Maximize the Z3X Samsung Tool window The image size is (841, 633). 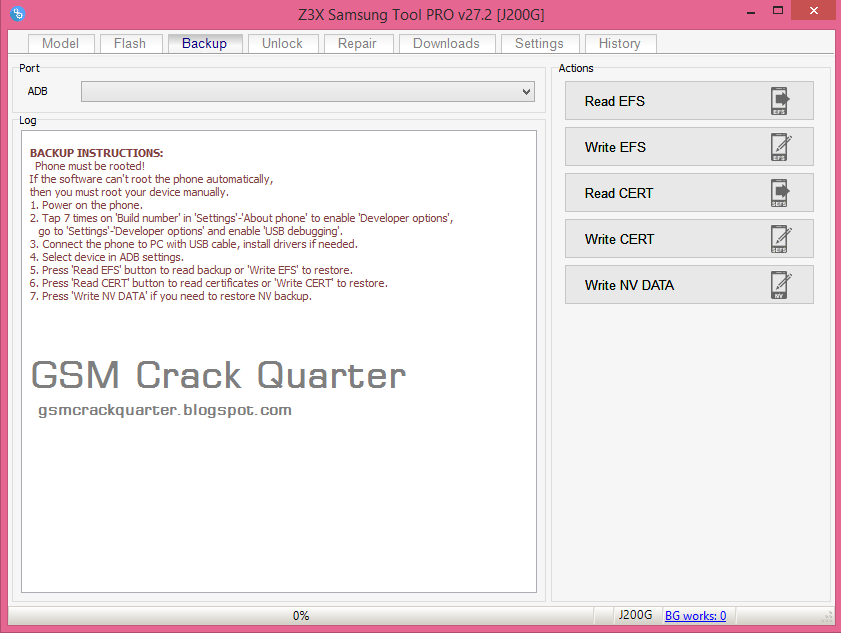pyautogui.click(x=778, y=11)
